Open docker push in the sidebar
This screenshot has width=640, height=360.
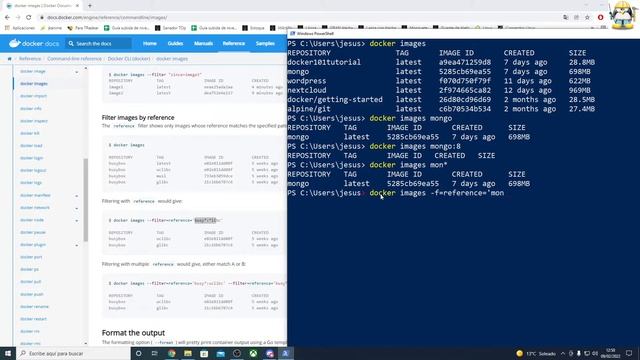pos(31,294)
